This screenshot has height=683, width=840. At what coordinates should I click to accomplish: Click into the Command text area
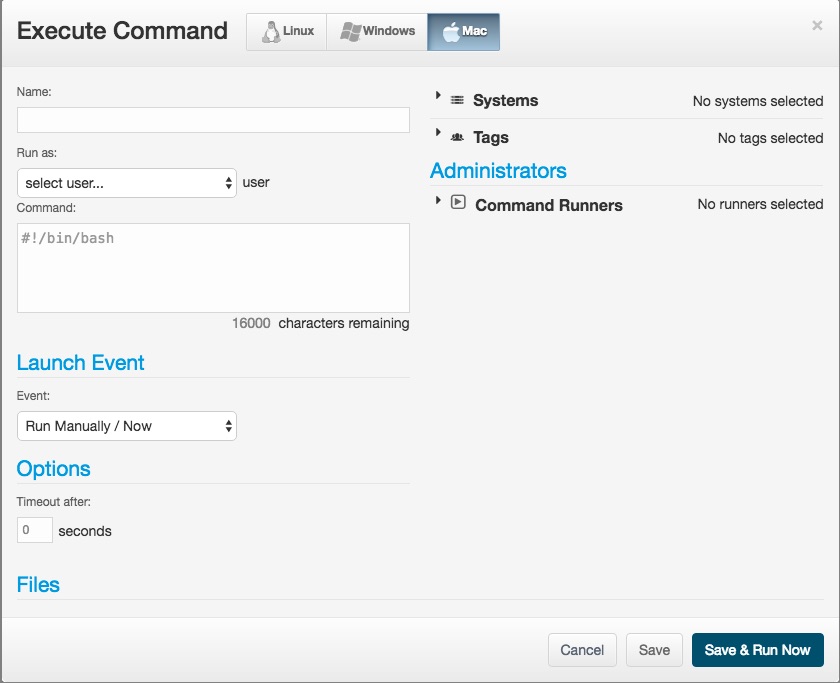click(213, 267)
